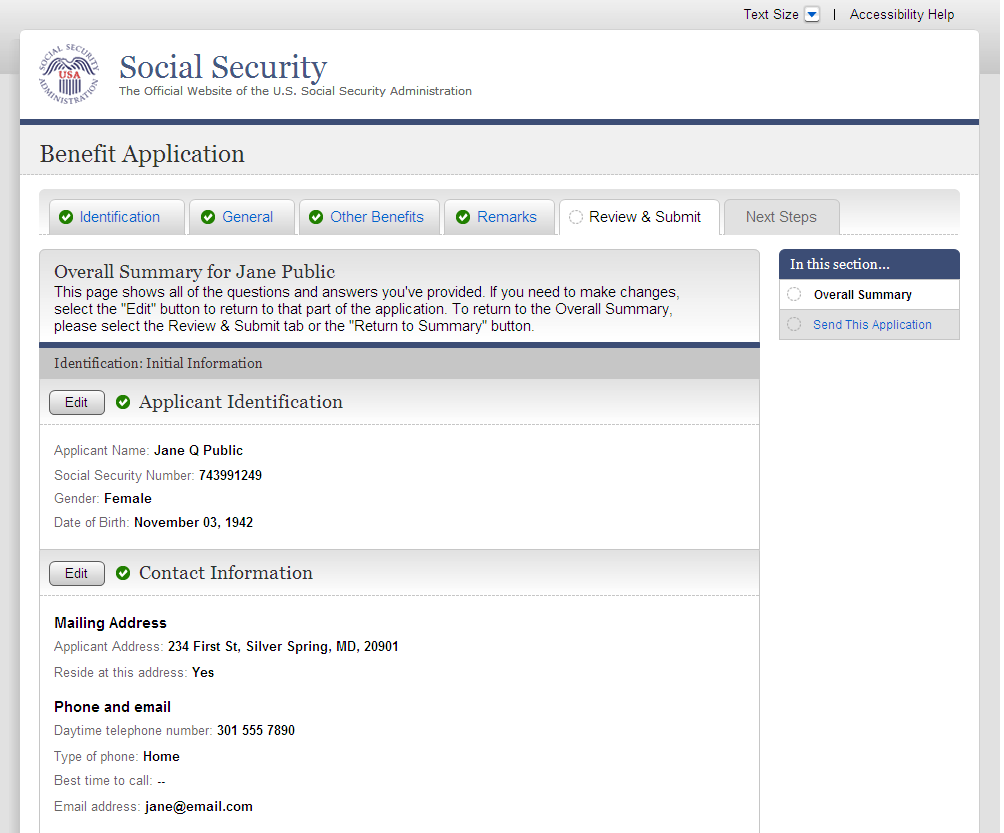Open the Accessibility Help link
Viewport: 1004px width, 833px height.
[902, 15]
